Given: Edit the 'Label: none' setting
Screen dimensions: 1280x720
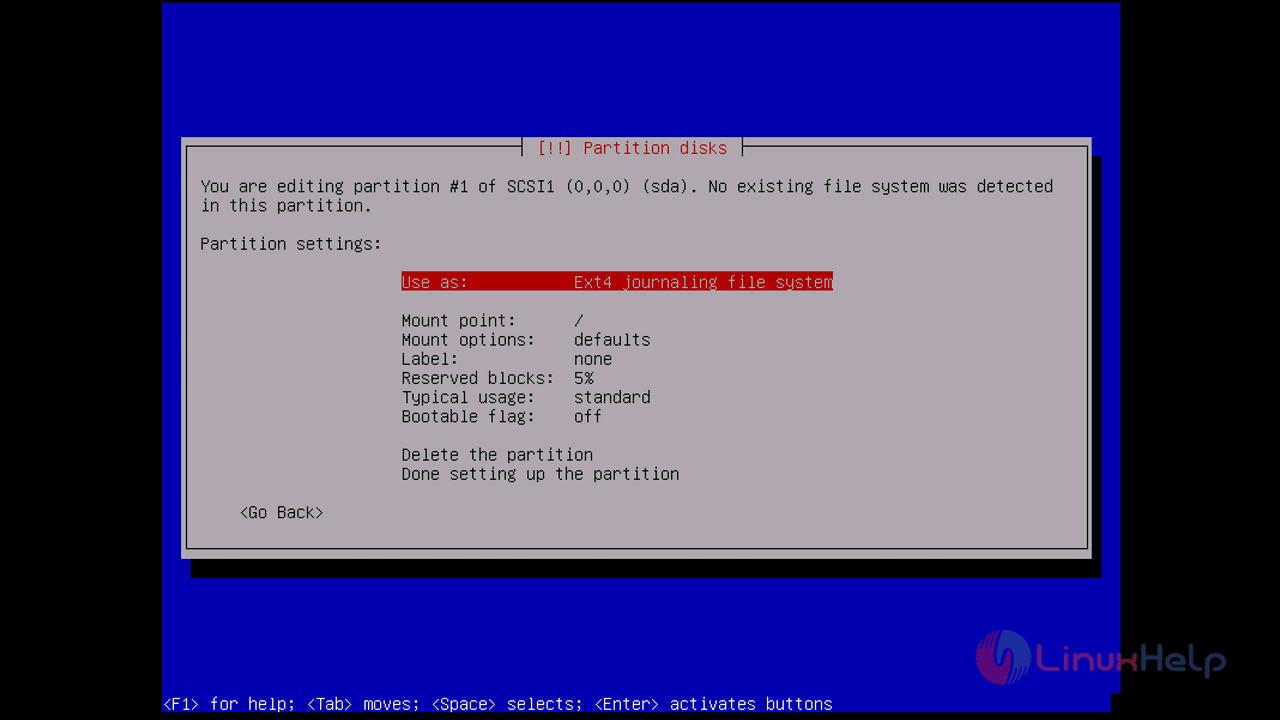Looking at the screenshot, I should 507,359.
